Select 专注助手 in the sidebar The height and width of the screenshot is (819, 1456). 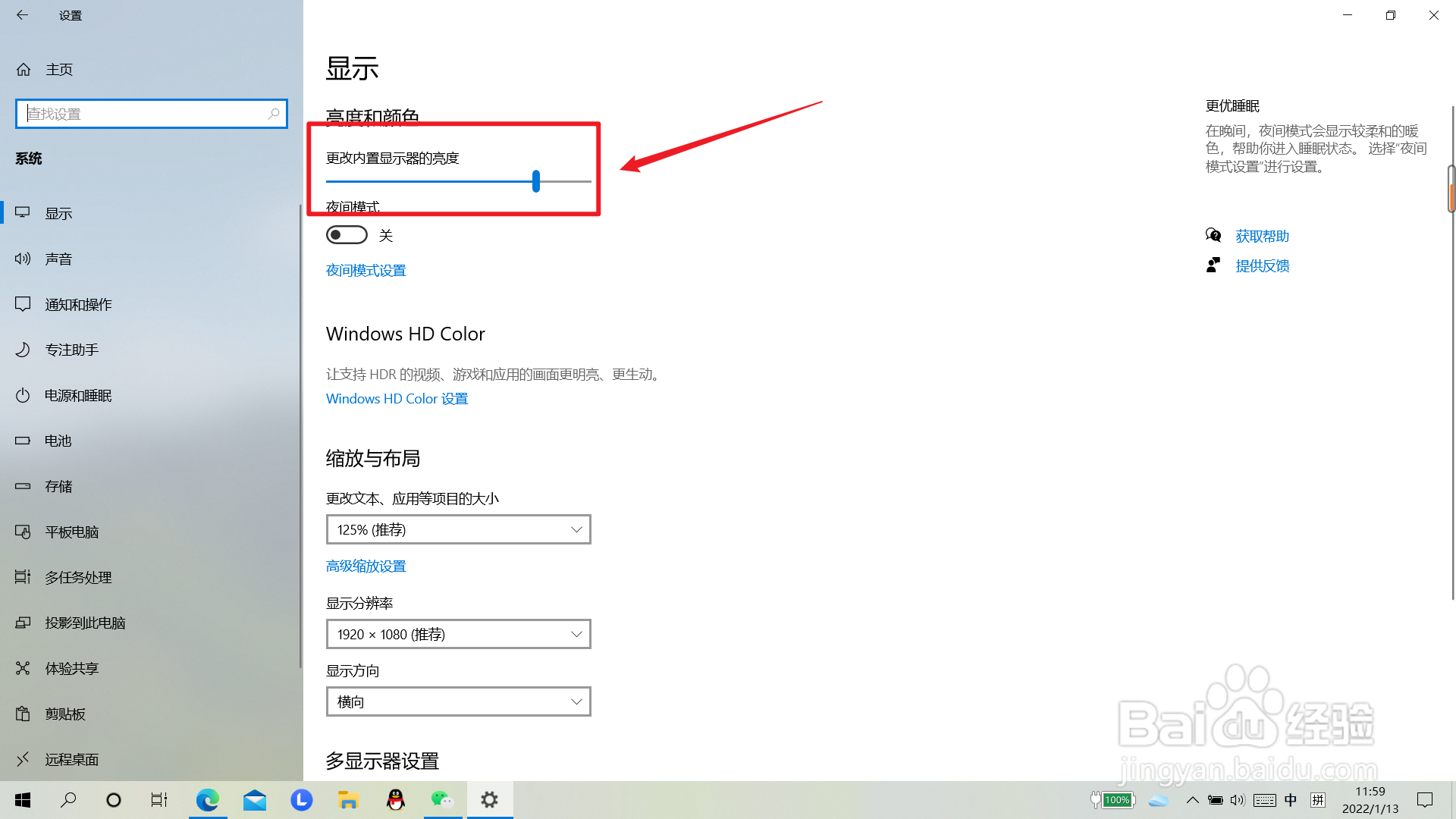pyautogui.click(x=72, y=350)
